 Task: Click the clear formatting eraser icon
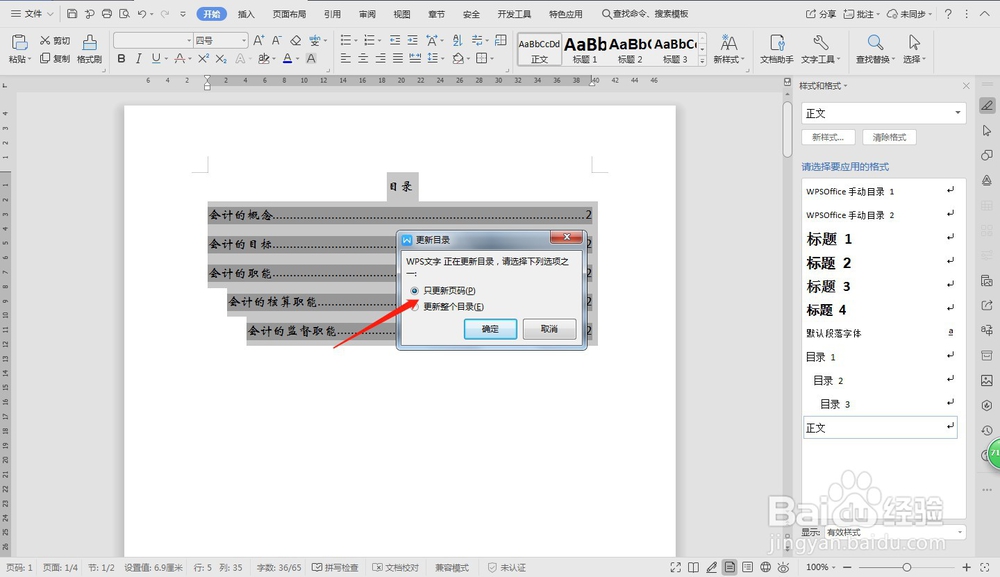tap(295, 40)
